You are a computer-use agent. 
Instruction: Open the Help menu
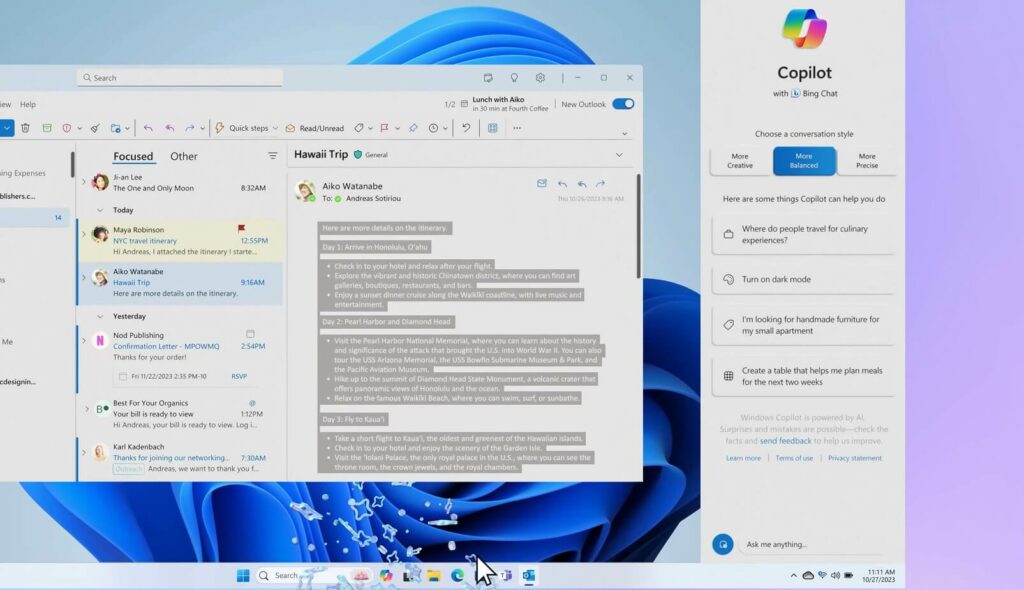(x=28, y=104)
